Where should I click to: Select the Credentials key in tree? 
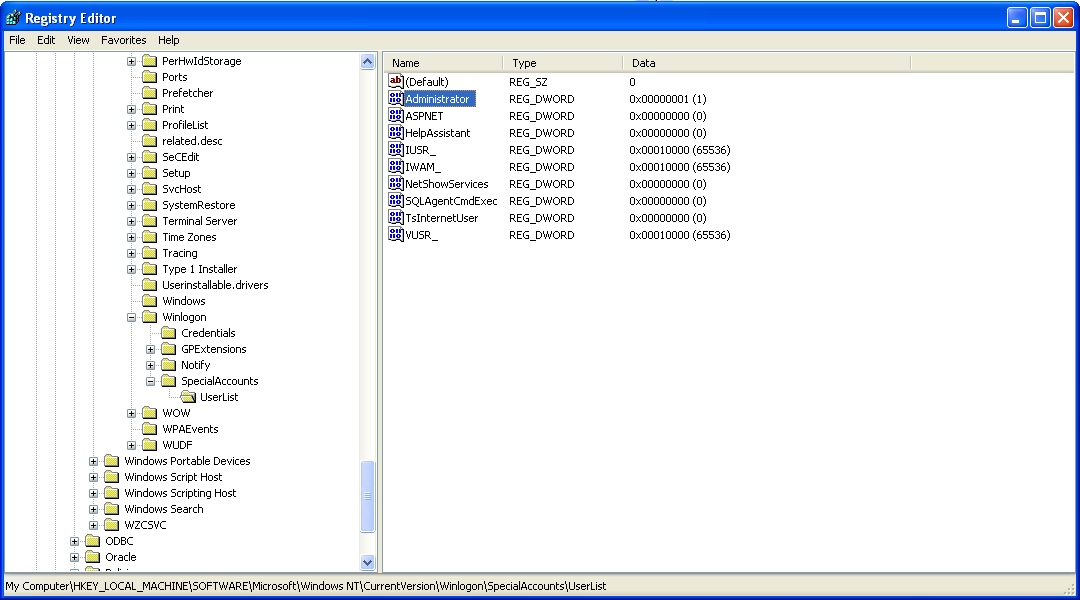208,333
